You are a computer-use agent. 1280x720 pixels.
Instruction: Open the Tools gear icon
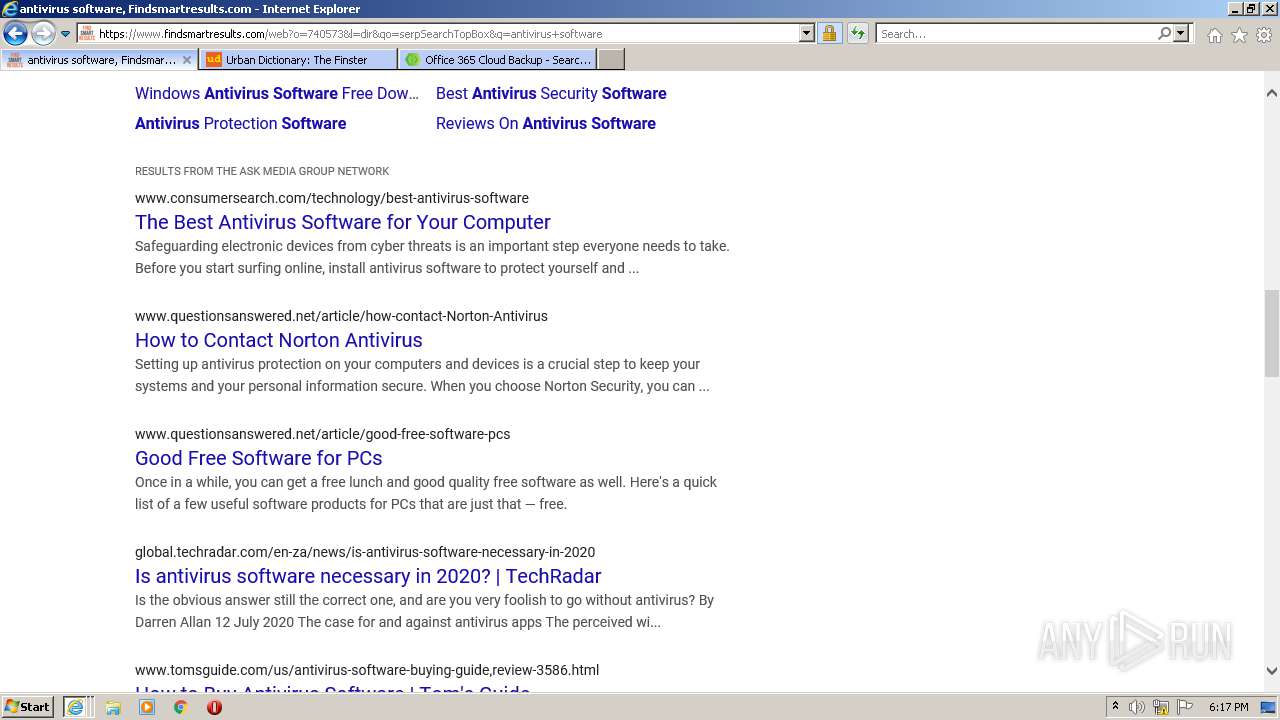coord(1264,35)
